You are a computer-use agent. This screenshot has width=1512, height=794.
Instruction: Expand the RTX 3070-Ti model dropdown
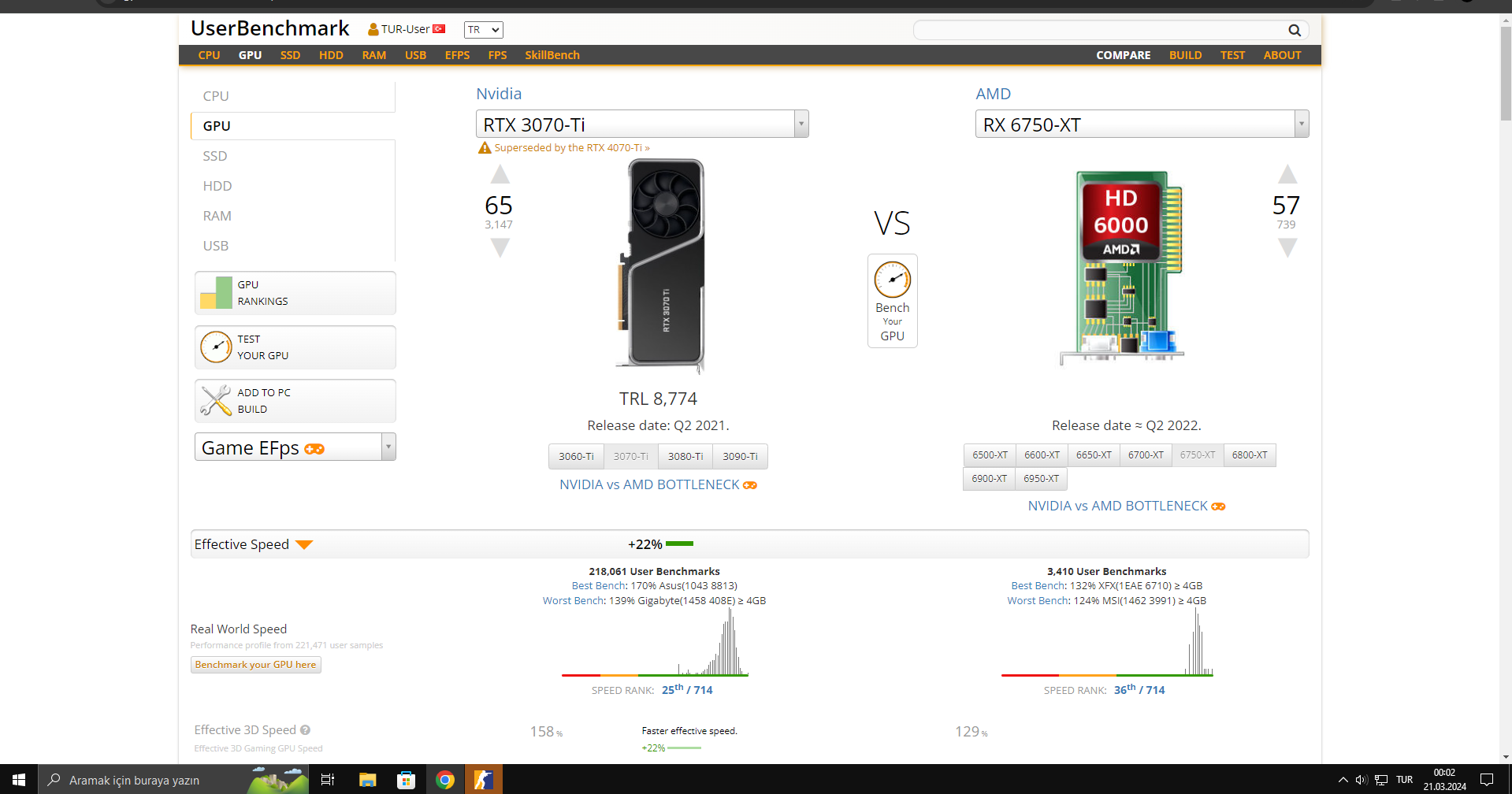[x=801, y=124]
